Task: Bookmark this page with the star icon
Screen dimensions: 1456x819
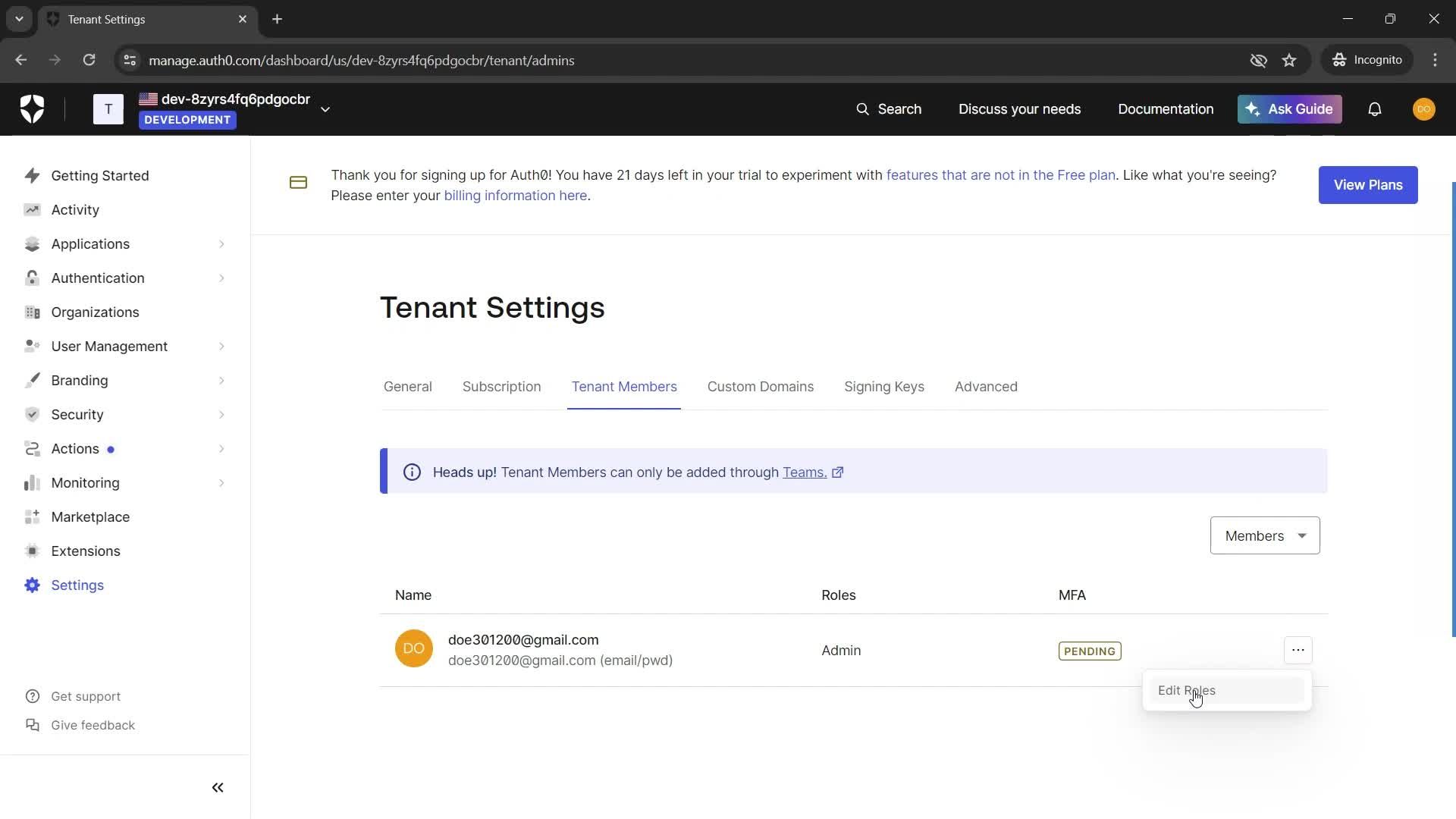Action: [x=1289, y=60]
